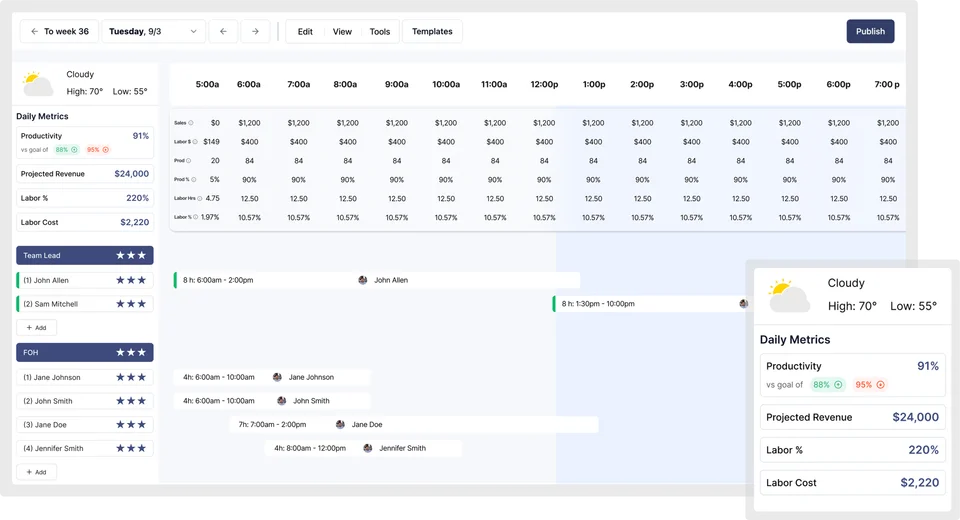Screen dimensions: 960x520
Task: Click the previous day arrow button
Action: tap(223, 31)
